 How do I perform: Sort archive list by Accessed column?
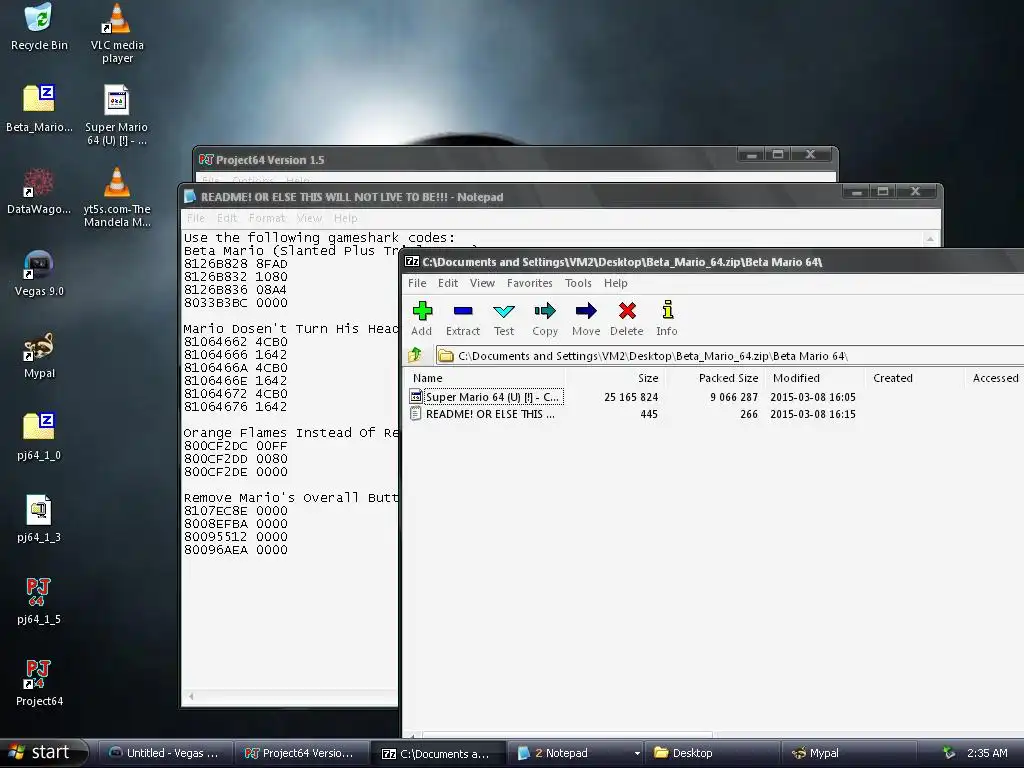click(995, 378)
